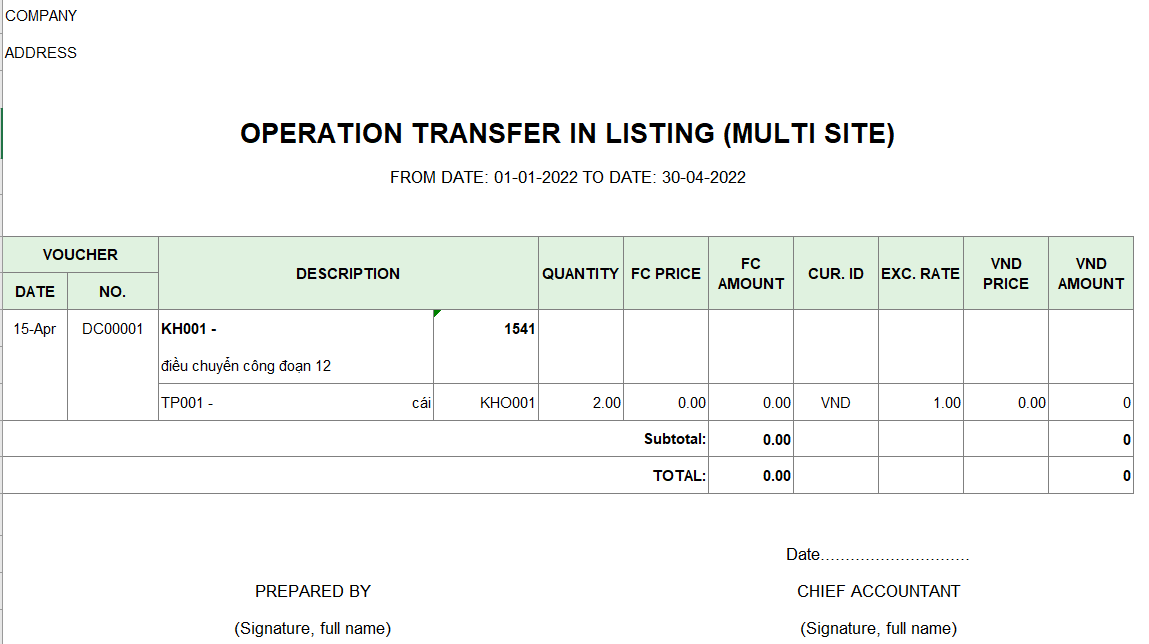Image resolution: width=1149 pixels, height=644 pixels.
Task: Select warehouse code KHO001 cell
Action: click(x=486, y=402)
